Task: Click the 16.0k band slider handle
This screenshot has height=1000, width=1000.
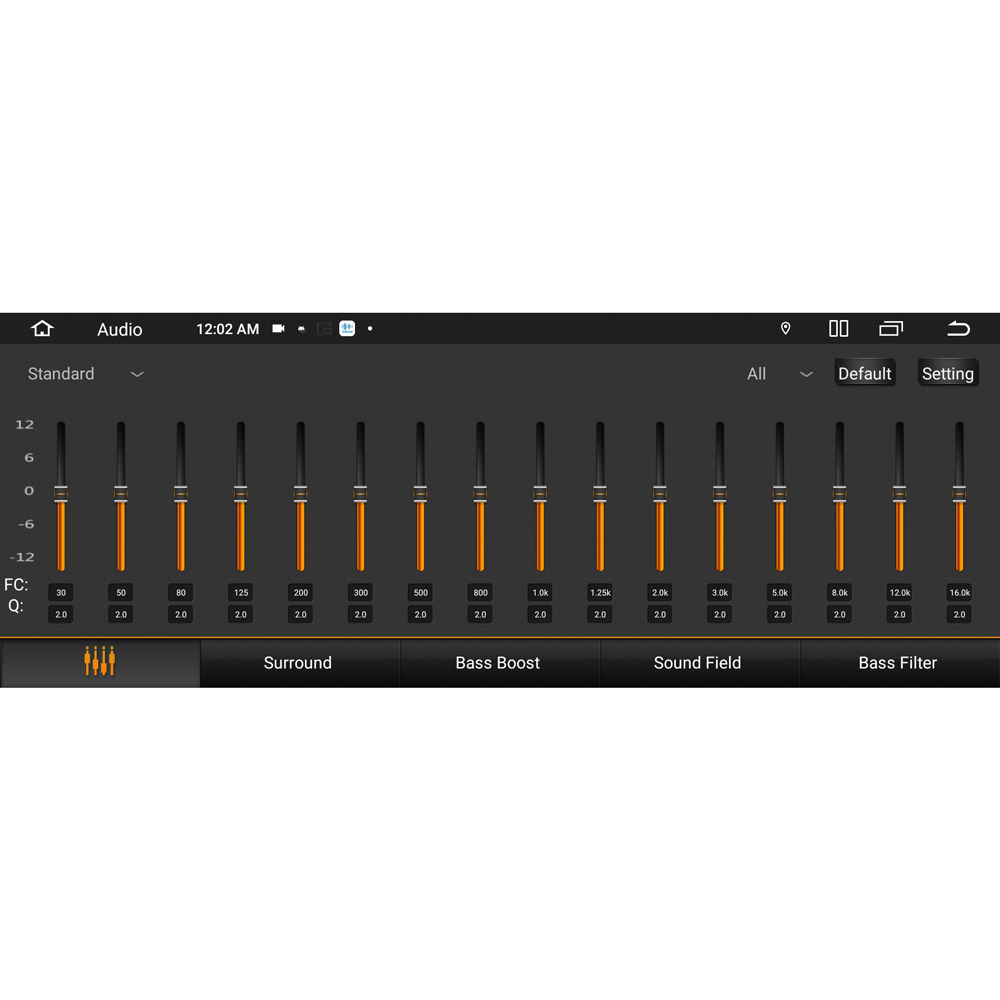Action: (959, 492)
